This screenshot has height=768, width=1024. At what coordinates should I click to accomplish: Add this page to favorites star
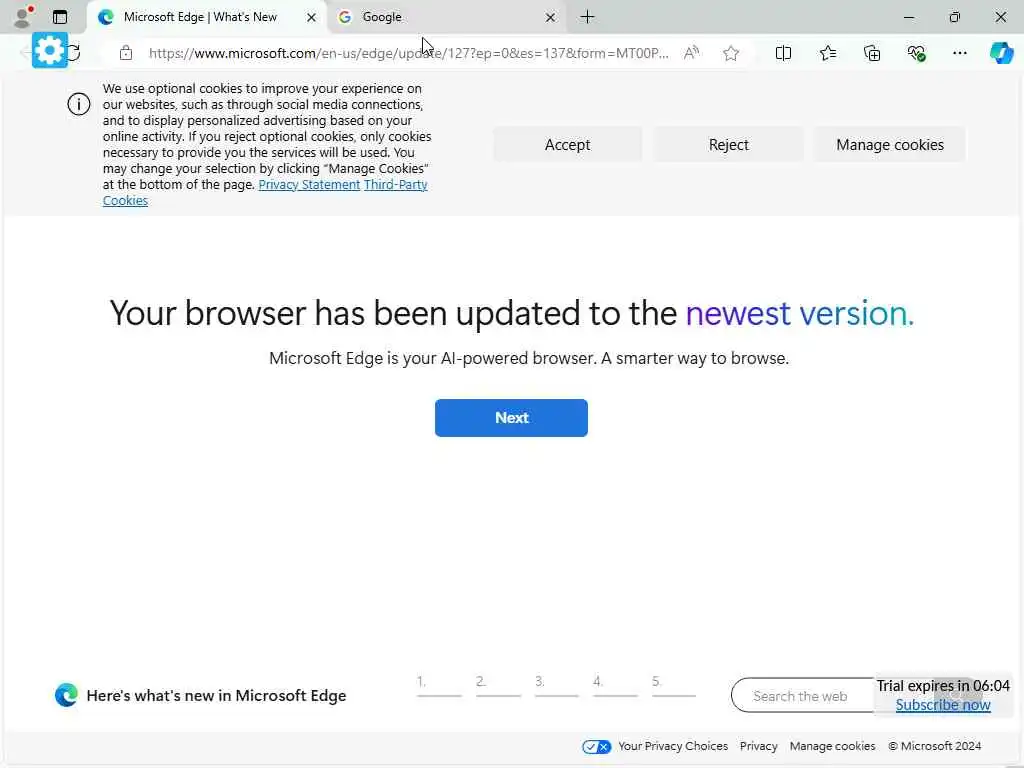click(x=731, y=53)
